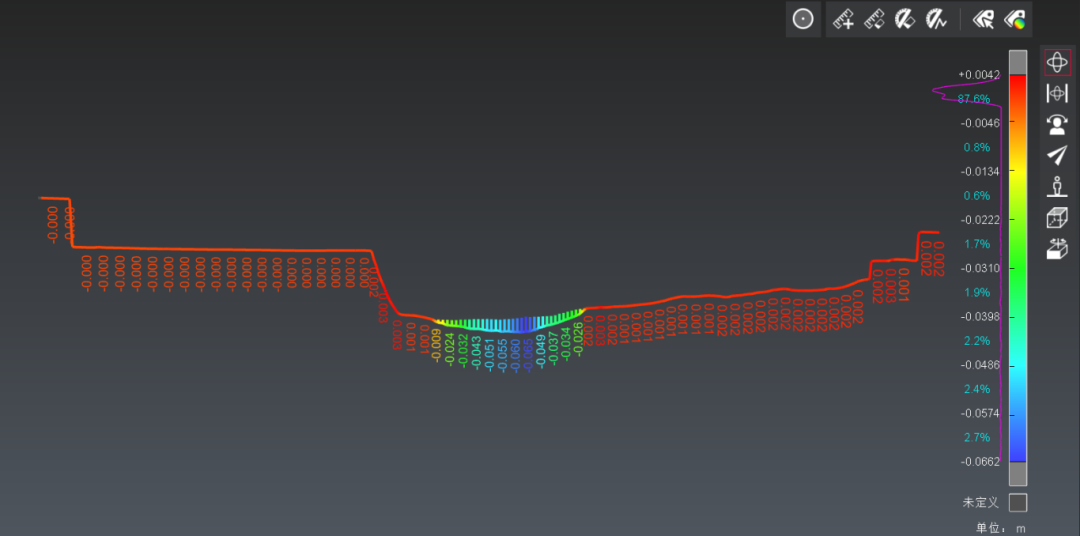
Task: Click the box with arrows limit icon
Action: pos(1057,249)
